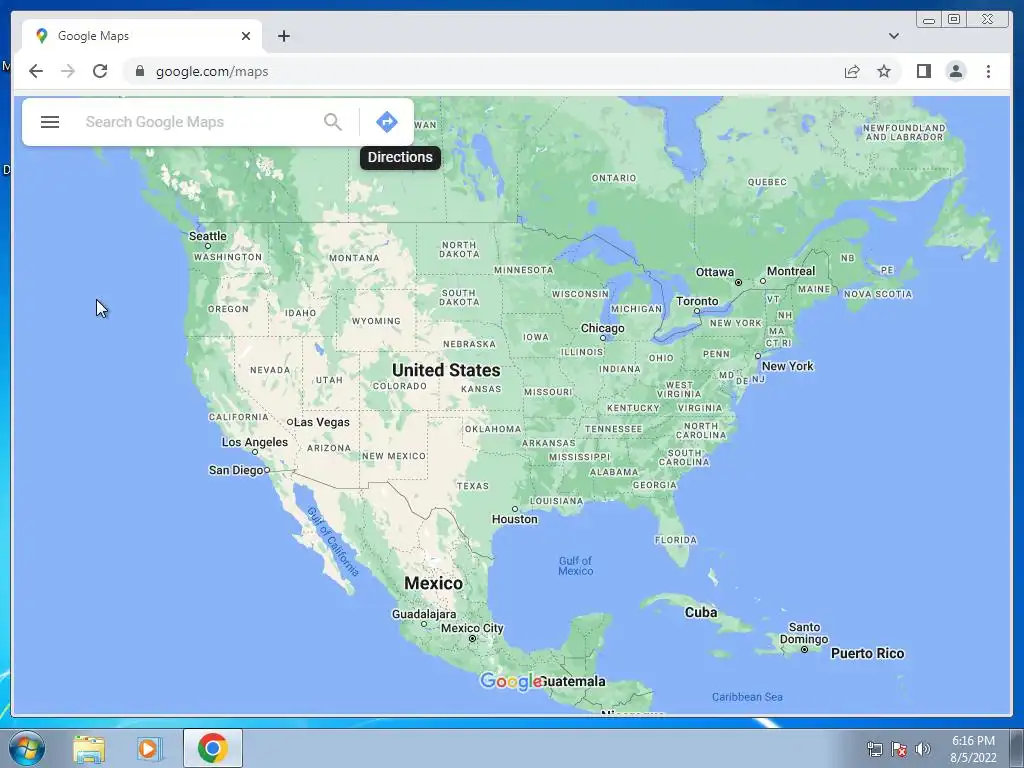The width and height of the screenshot is (1024, 768).
Task: Click the CALIFORNIA state label
Action: point(238,417)
